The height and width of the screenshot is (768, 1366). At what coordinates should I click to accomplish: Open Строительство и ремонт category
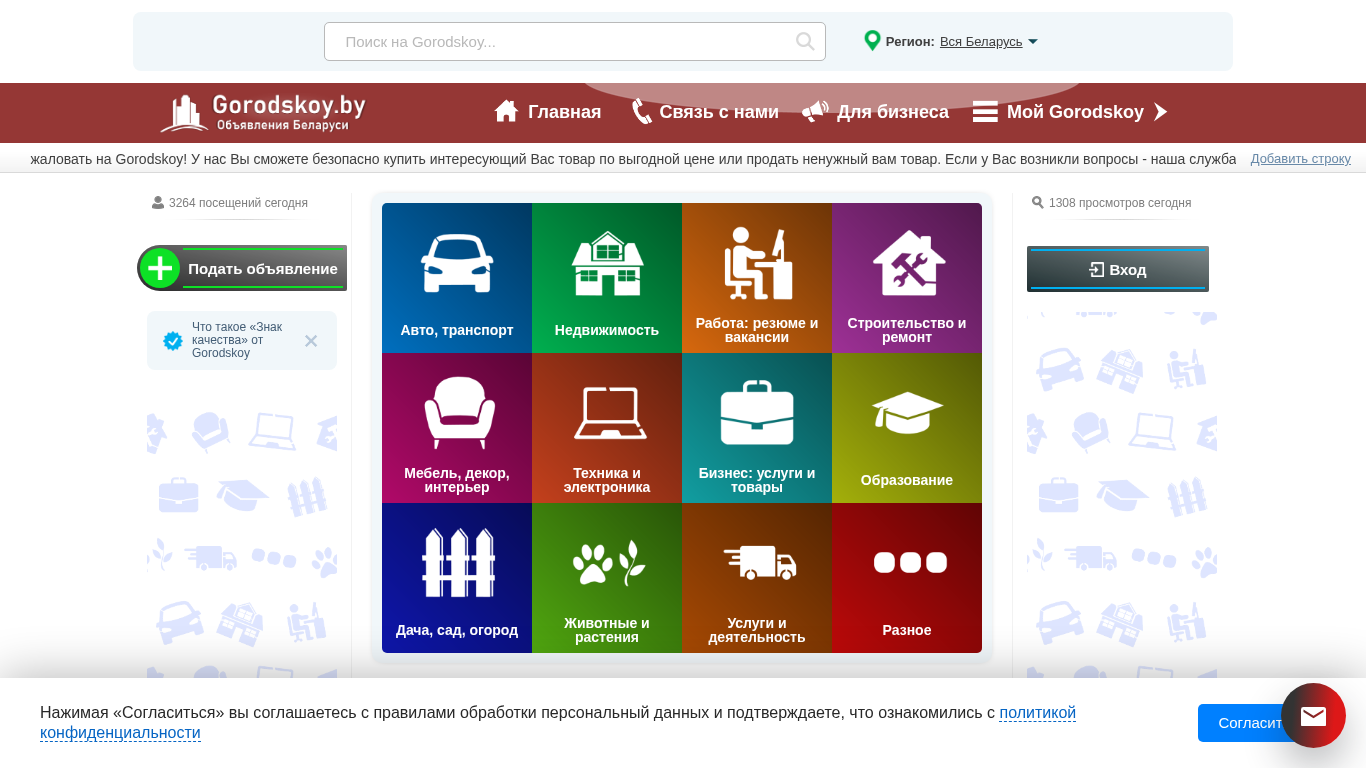(x=907, y=278)
